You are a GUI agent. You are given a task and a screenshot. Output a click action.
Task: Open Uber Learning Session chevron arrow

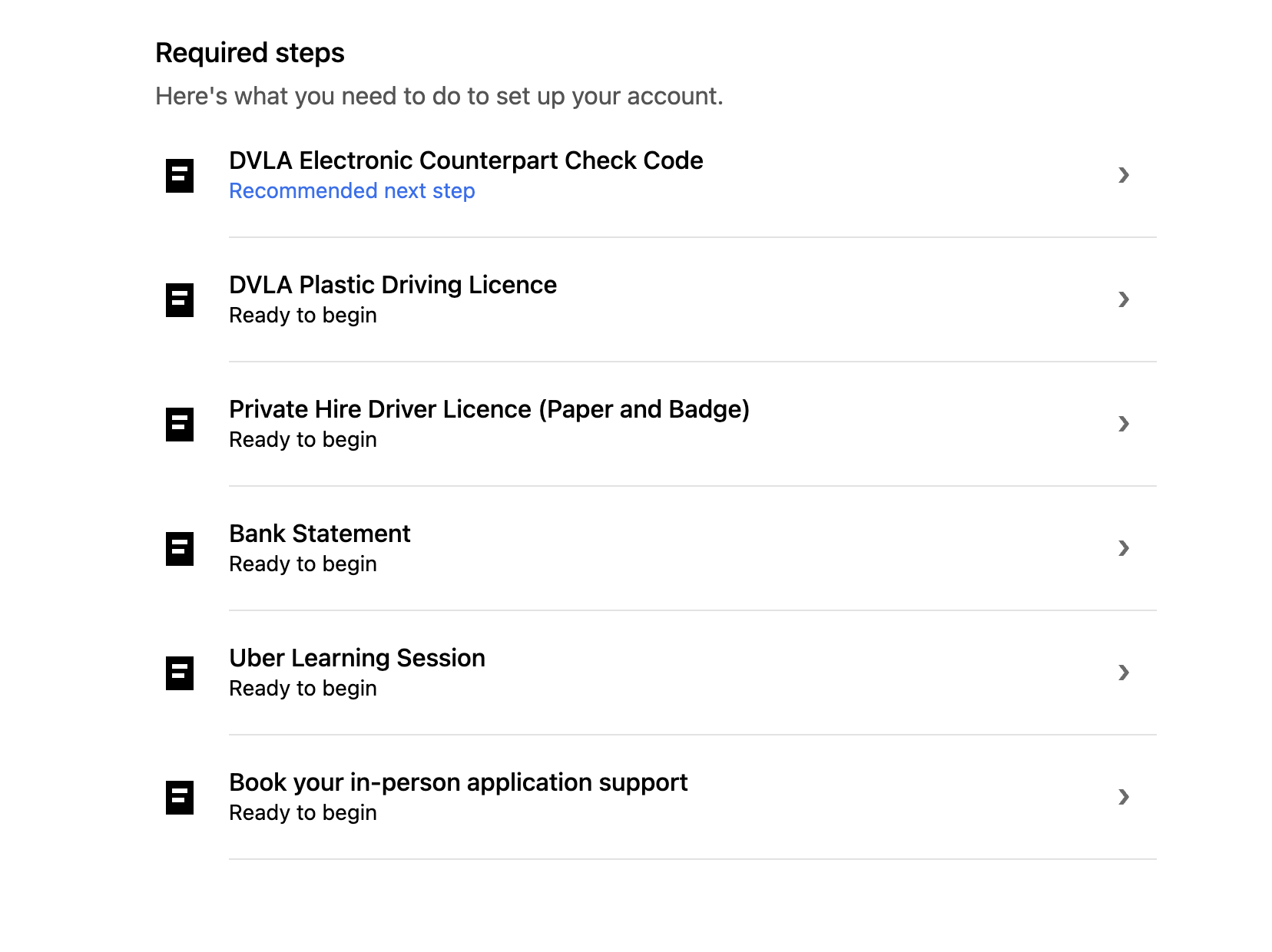pyautogui.click(x=1124, y=673)
